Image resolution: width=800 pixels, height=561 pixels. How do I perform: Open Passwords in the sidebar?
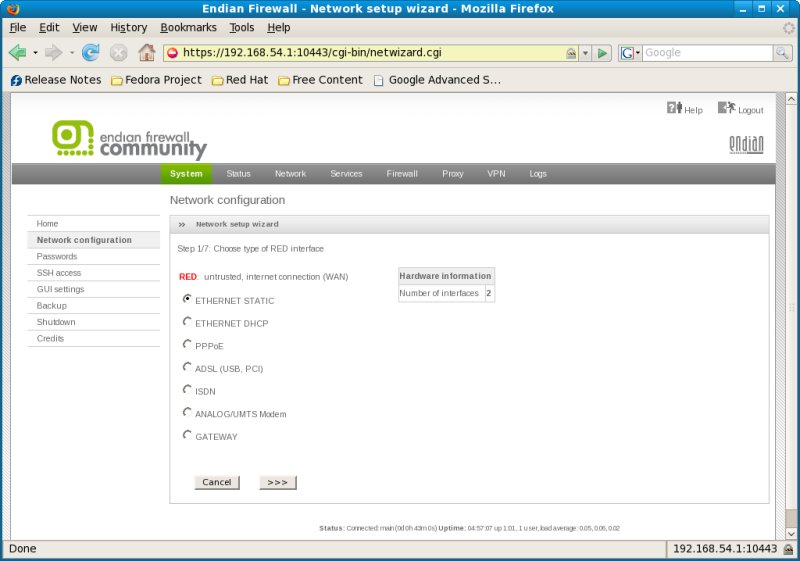point(93,257)
